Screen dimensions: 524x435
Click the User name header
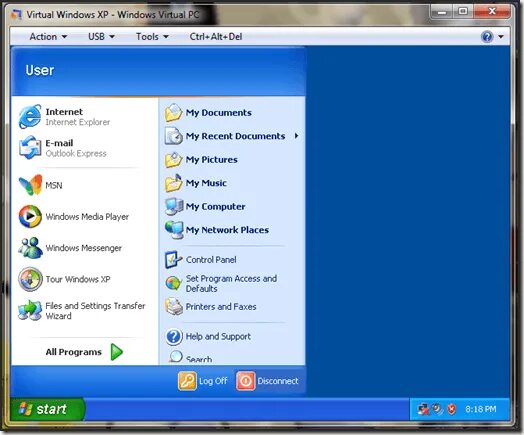[x=40, y=70]
